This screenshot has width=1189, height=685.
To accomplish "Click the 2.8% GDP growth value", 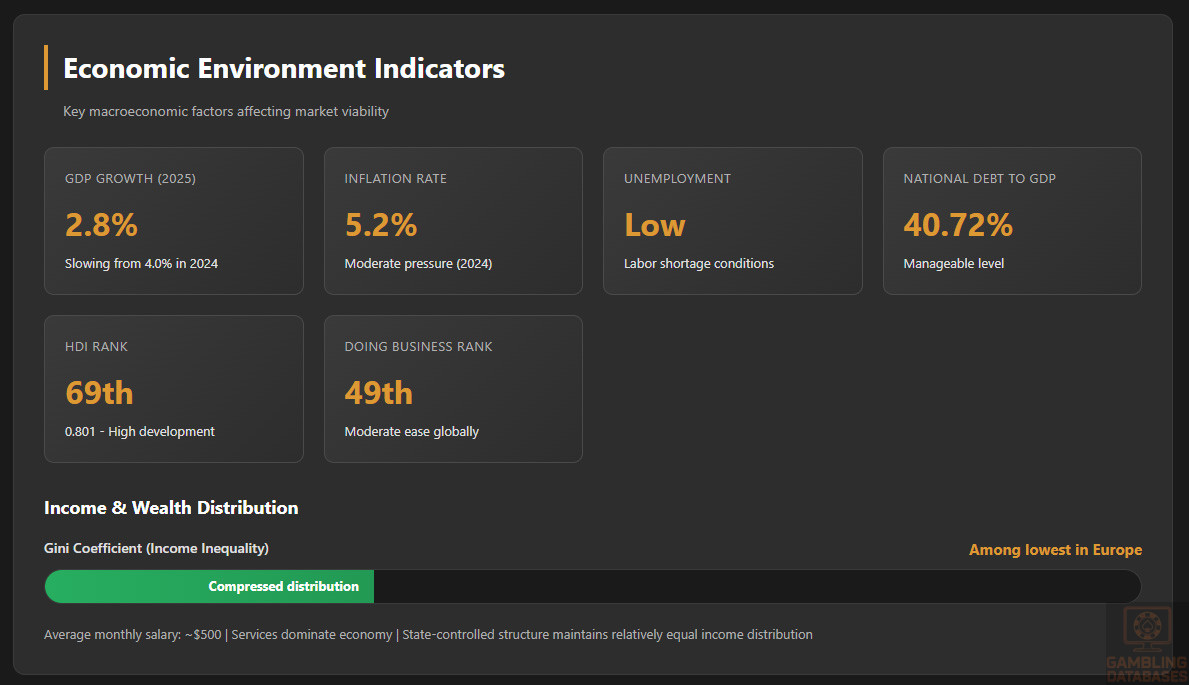I will click(101, 225).
